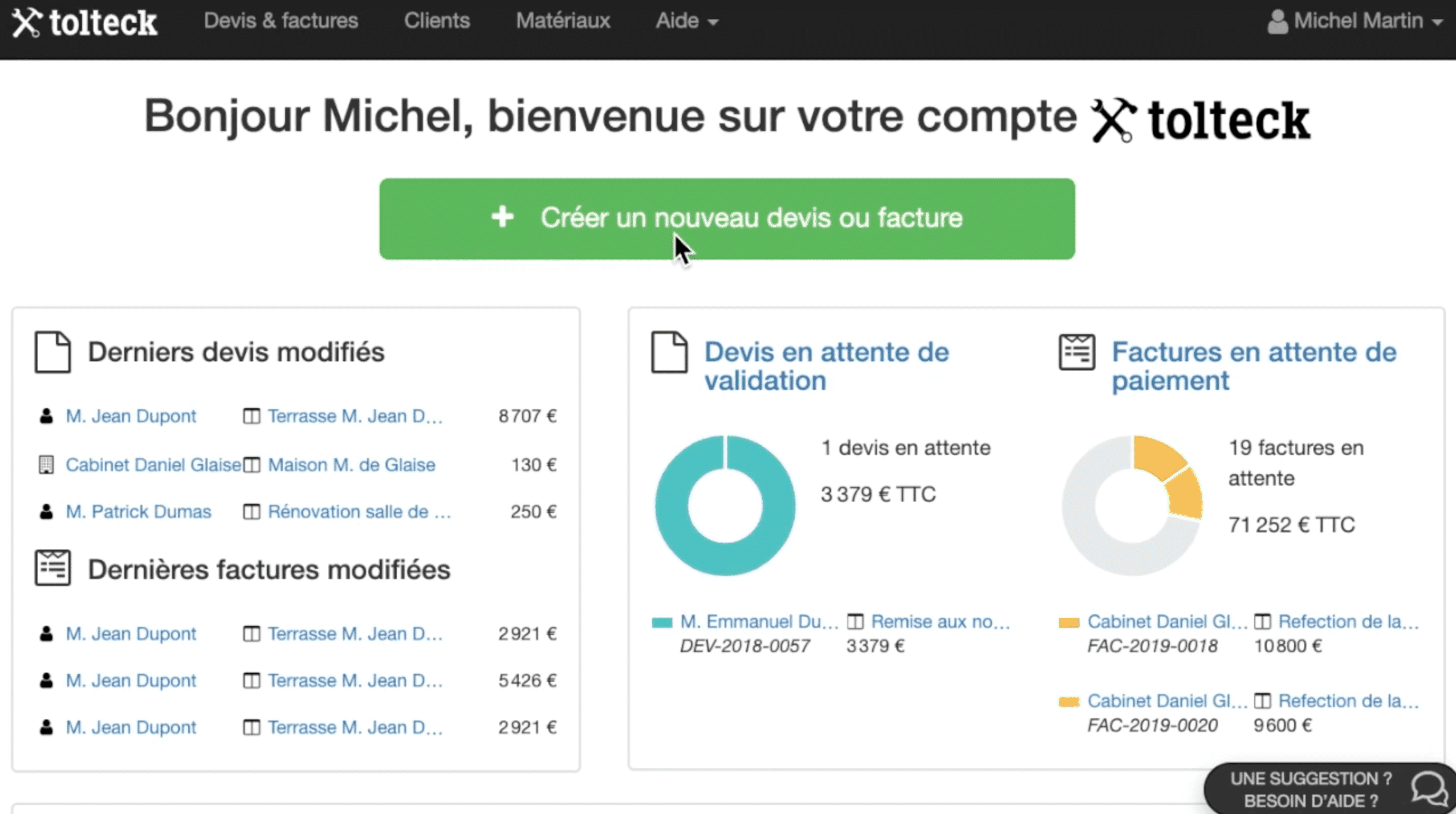Open the suggestion and help chat widget
Image resolution: width=1456 pixels, height=814 pixels.
point(1329,789)
